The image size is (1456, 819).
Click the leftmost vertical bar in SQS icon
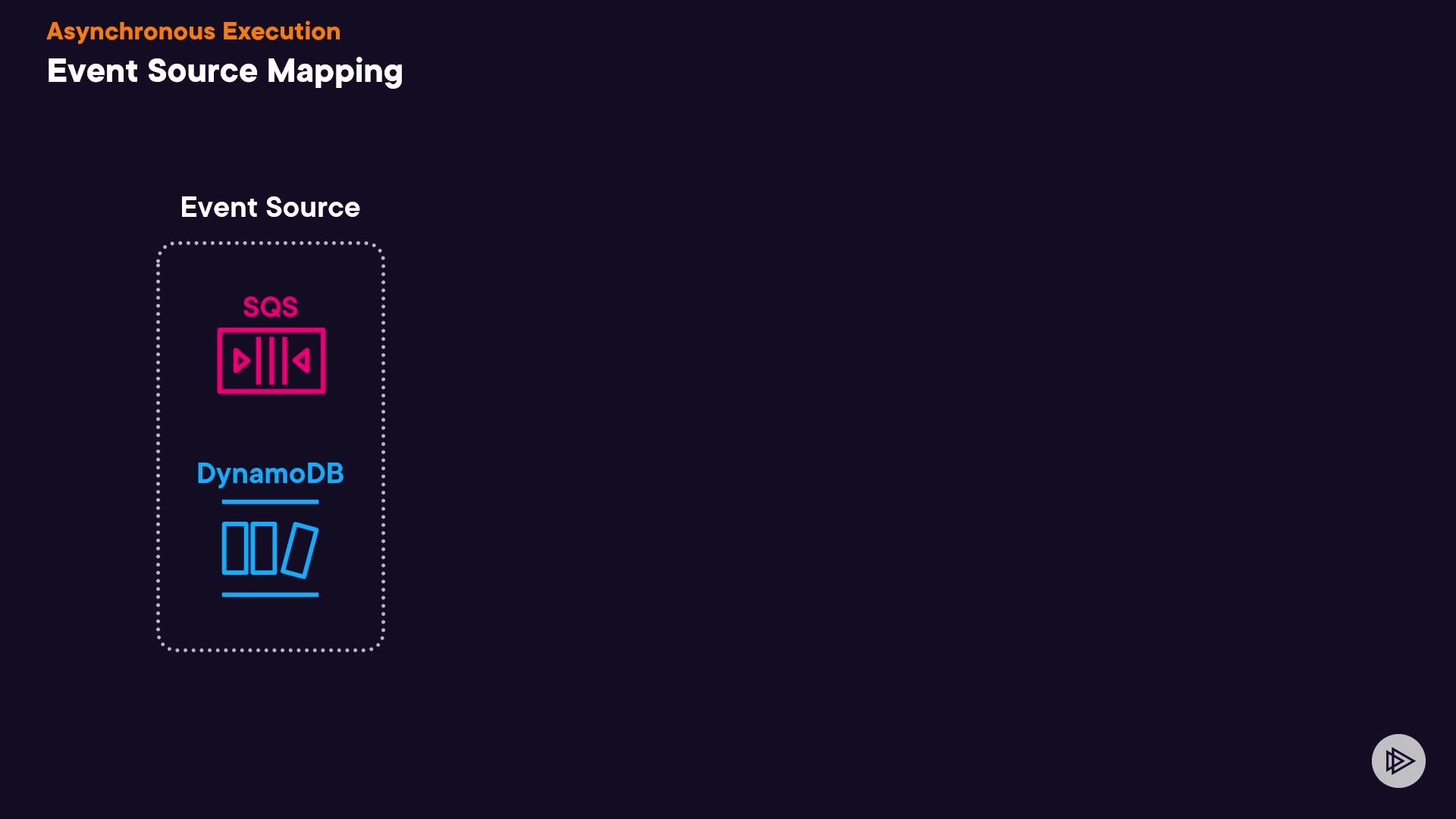coord(259,361)
